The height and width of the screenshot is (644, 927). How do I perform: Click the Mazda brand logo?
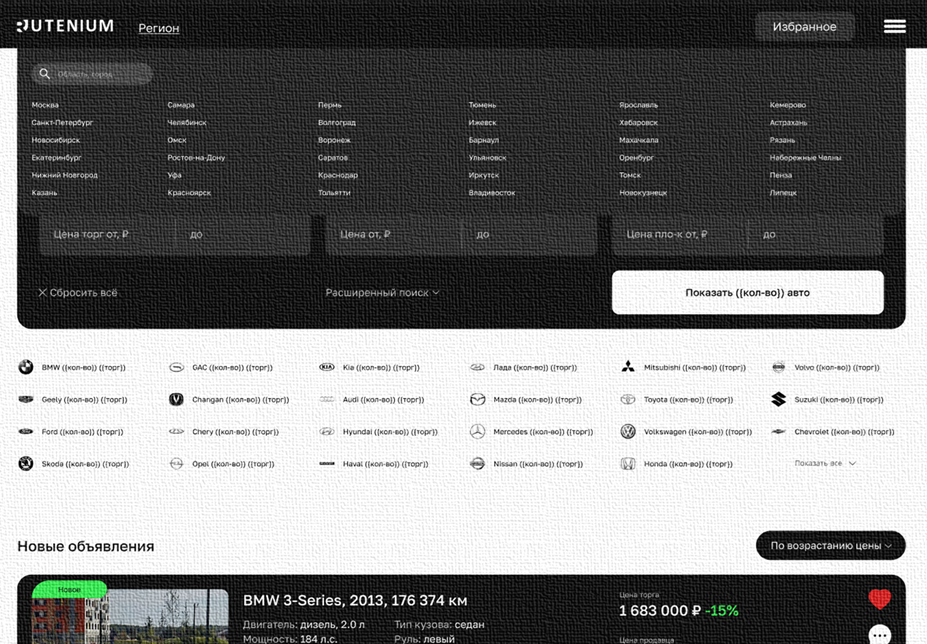point(478,400)
